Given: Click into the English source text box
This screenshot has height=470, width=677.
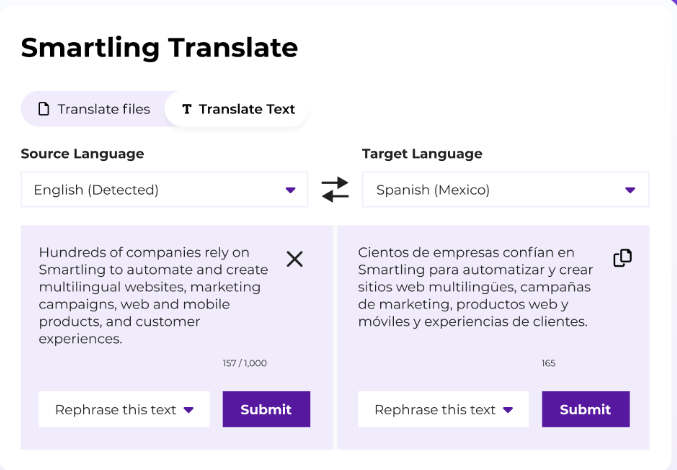Looking at the screenshot, I should (150, 295).
